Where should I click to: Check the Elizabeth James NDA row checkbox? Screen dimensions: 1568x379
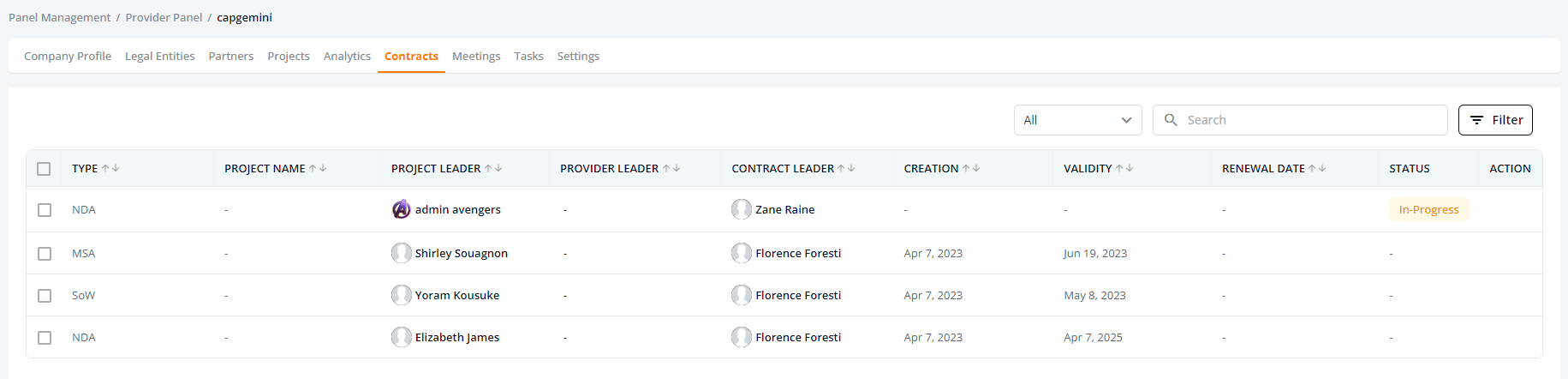tap(45, 338)
